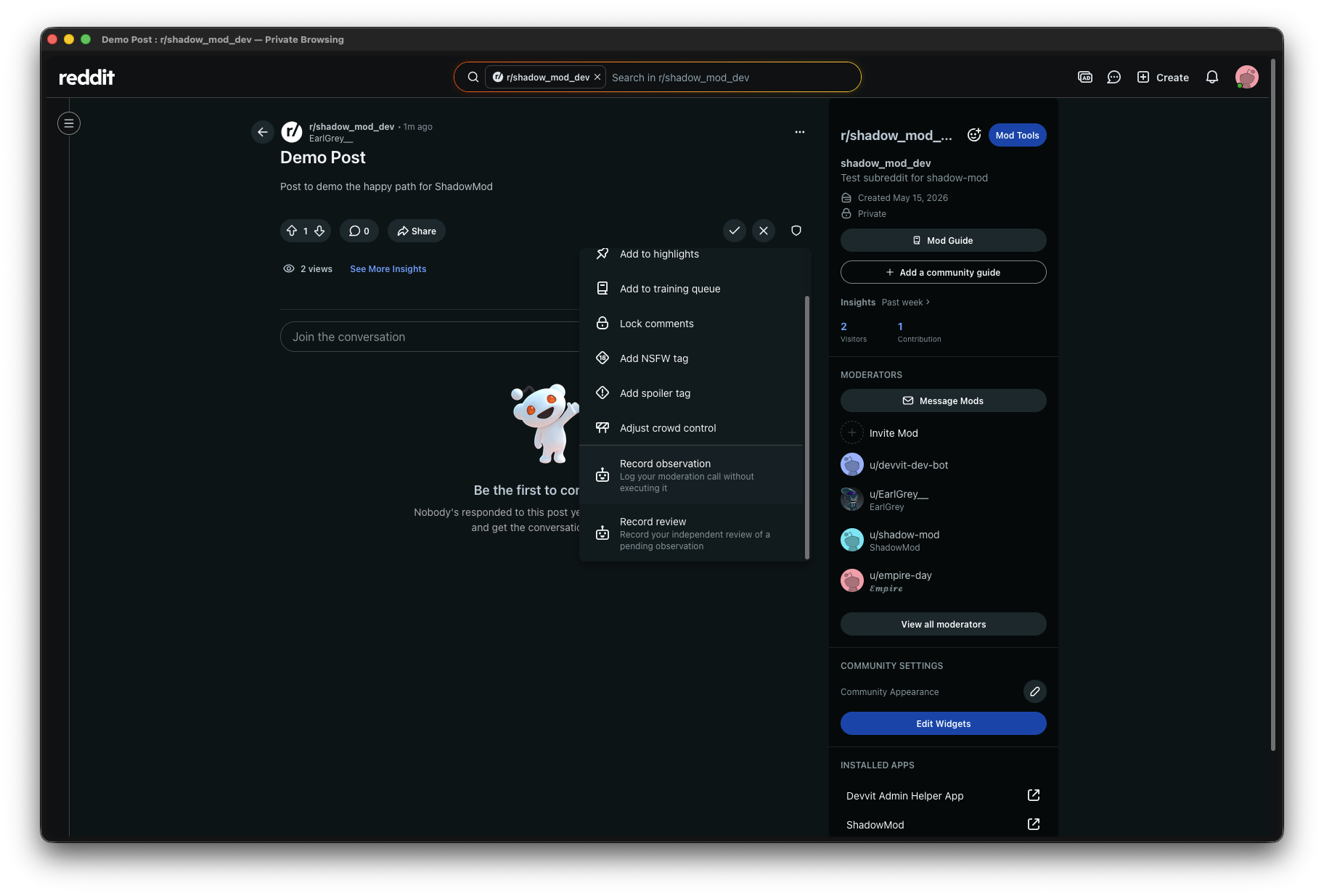Screen dimensions: 1324x896
Task: Select Record observation menu entry
Action: [x=691, y=475]
